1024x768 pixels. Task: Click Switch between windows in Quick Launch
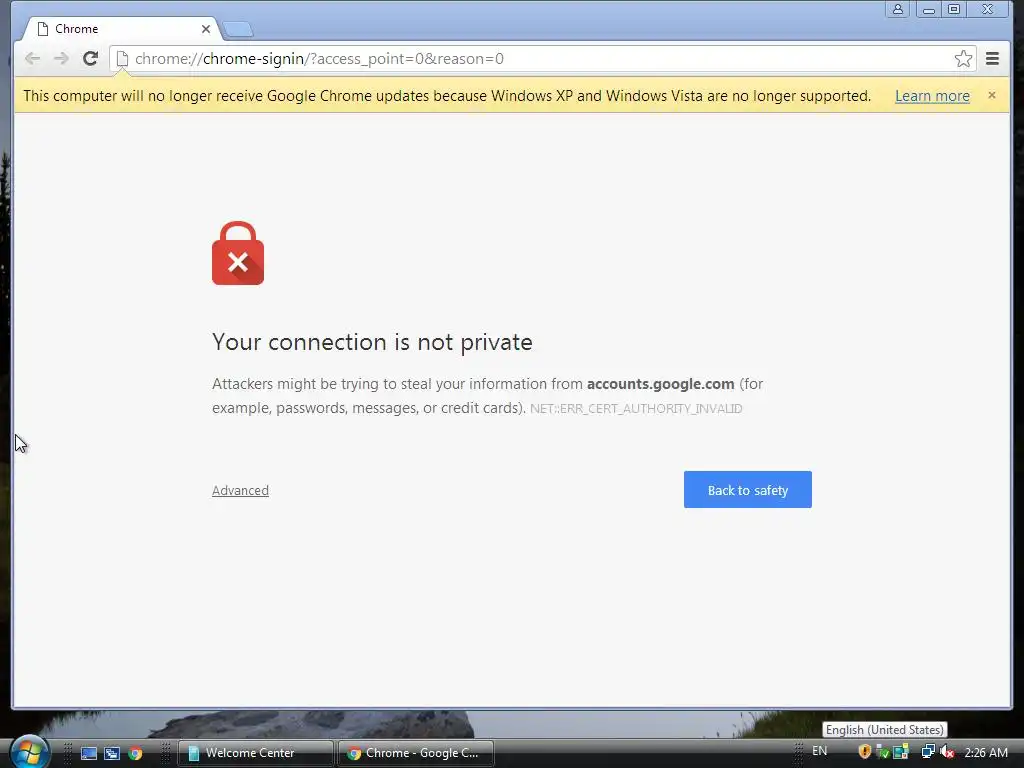(x=112, y=753)
